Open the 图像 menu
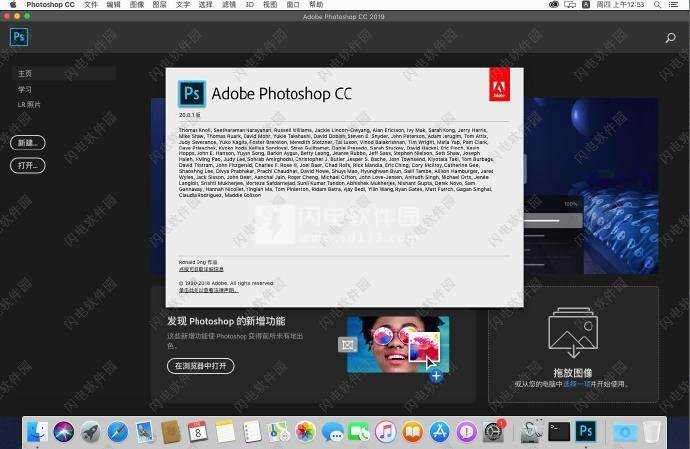690x449 pixels. click(x=137, y=4)
